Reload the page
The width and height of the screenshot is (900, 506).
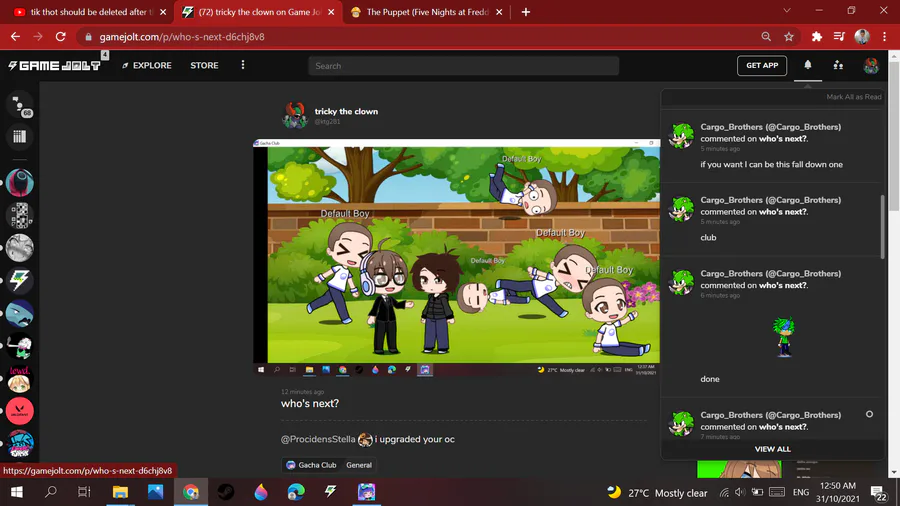tap(60, 37)
